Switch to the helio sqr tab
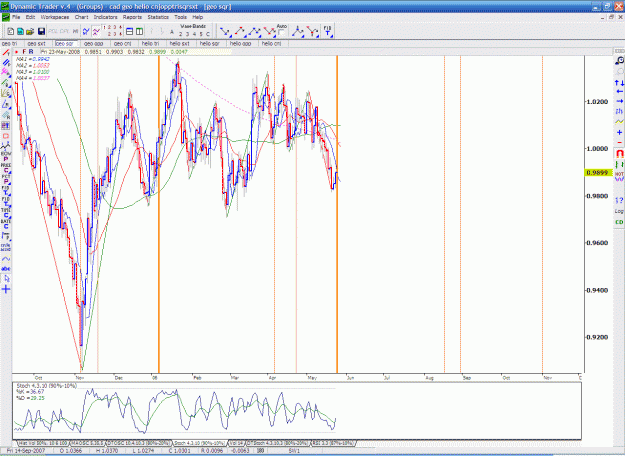Screen dimensions: 625x456 (x=210, y=43)
